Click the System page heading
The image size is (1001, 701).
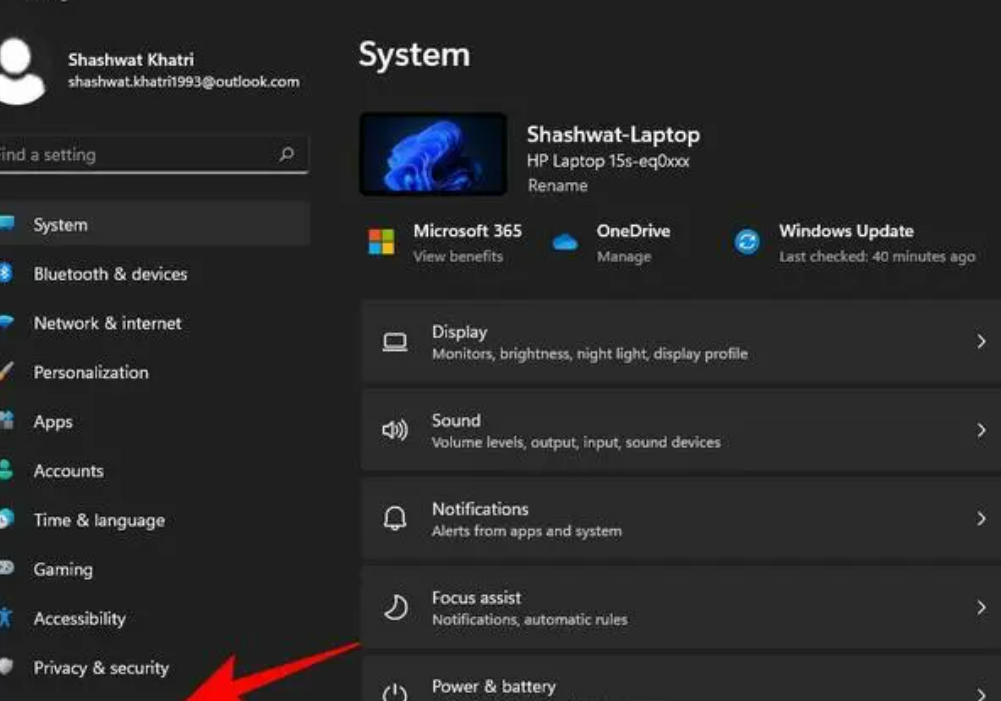414,54
